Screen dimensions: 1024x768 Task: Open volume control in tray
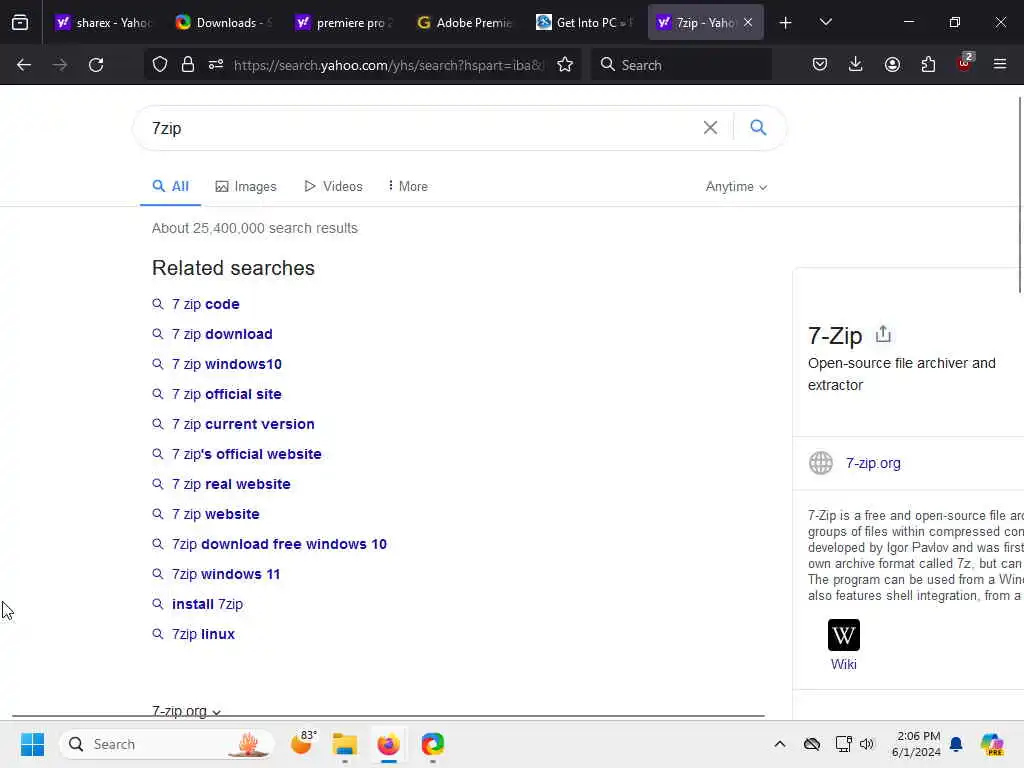867,744
